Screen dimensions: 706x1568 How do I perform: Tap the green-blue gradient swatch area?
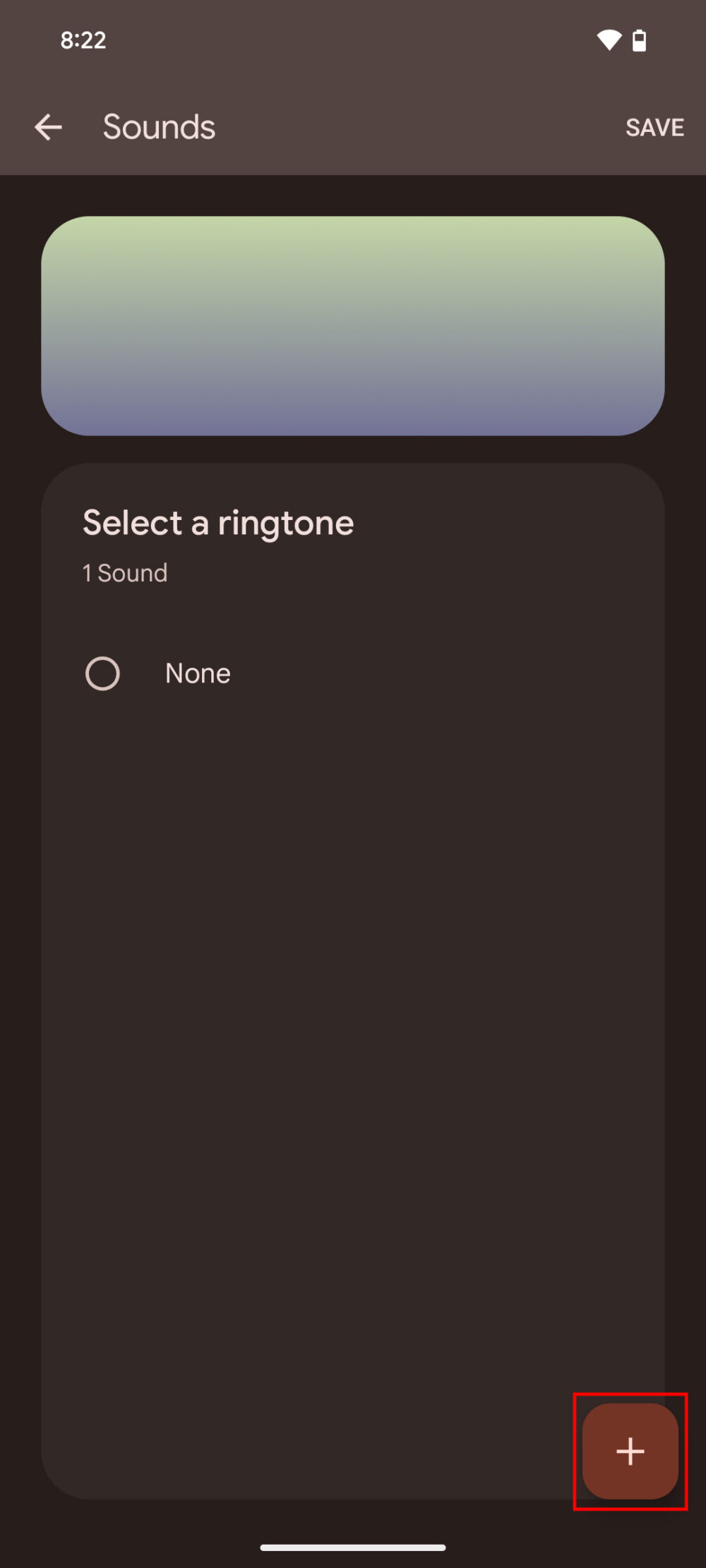pyautogui.click(x=352, y=326)
